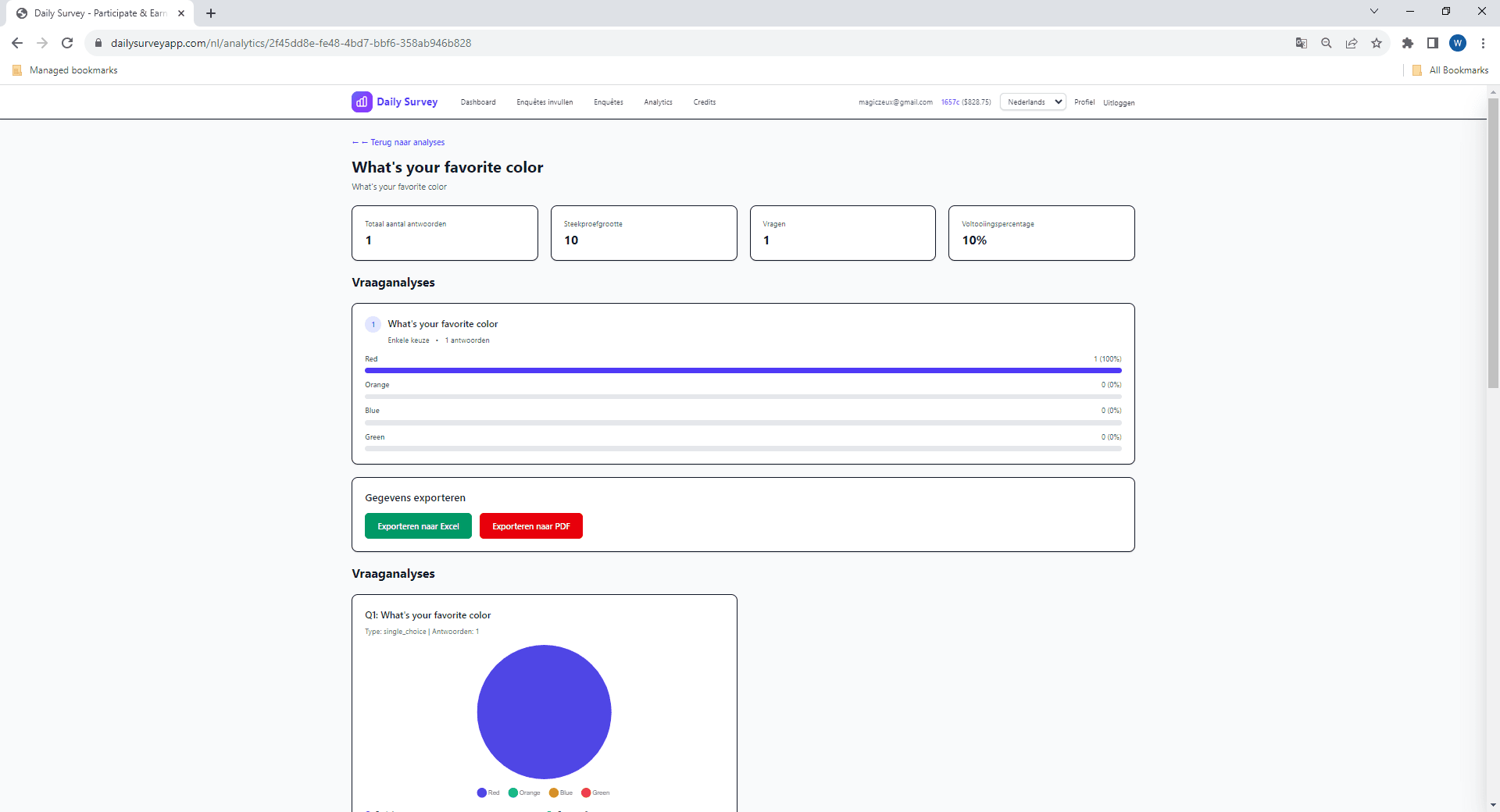Image resolution: width=1500 pixels, height=812 pixels.
Task: Open the Extensions puzzle icon
Action: point(1408,43)
